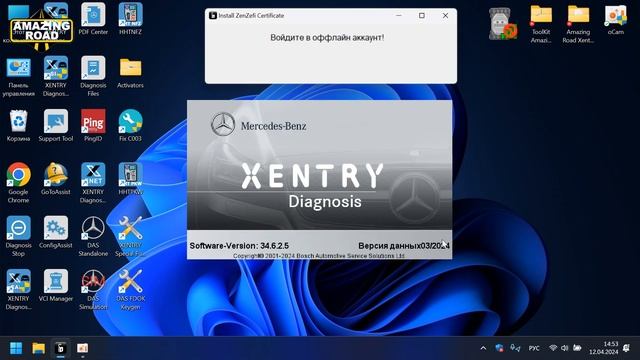Launch the DAS Standalone shortcut
Screen dimensions: 640x360
click(x=93, y=236)
